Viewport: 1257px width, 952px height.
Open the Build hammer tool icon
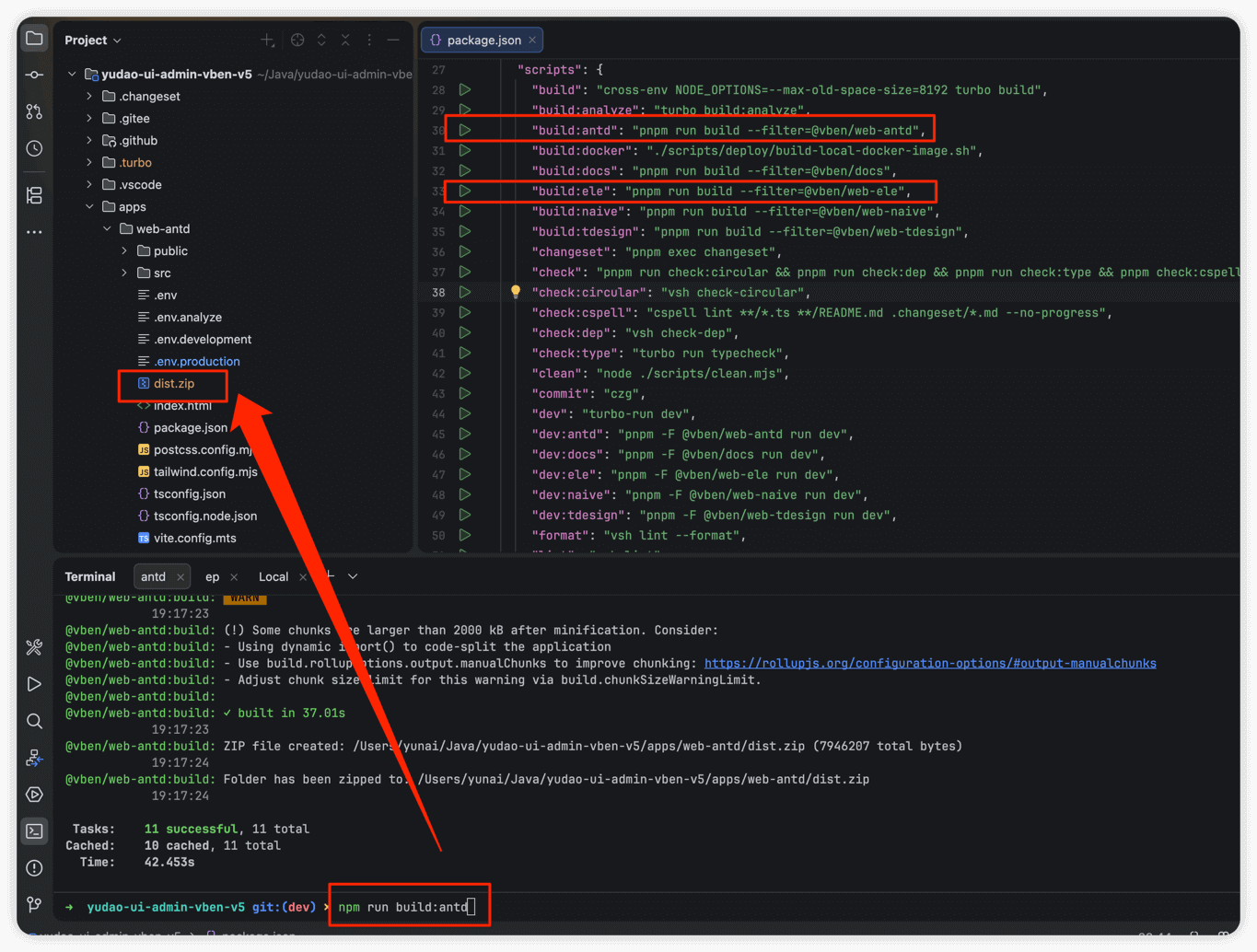[x=34, y=647]
